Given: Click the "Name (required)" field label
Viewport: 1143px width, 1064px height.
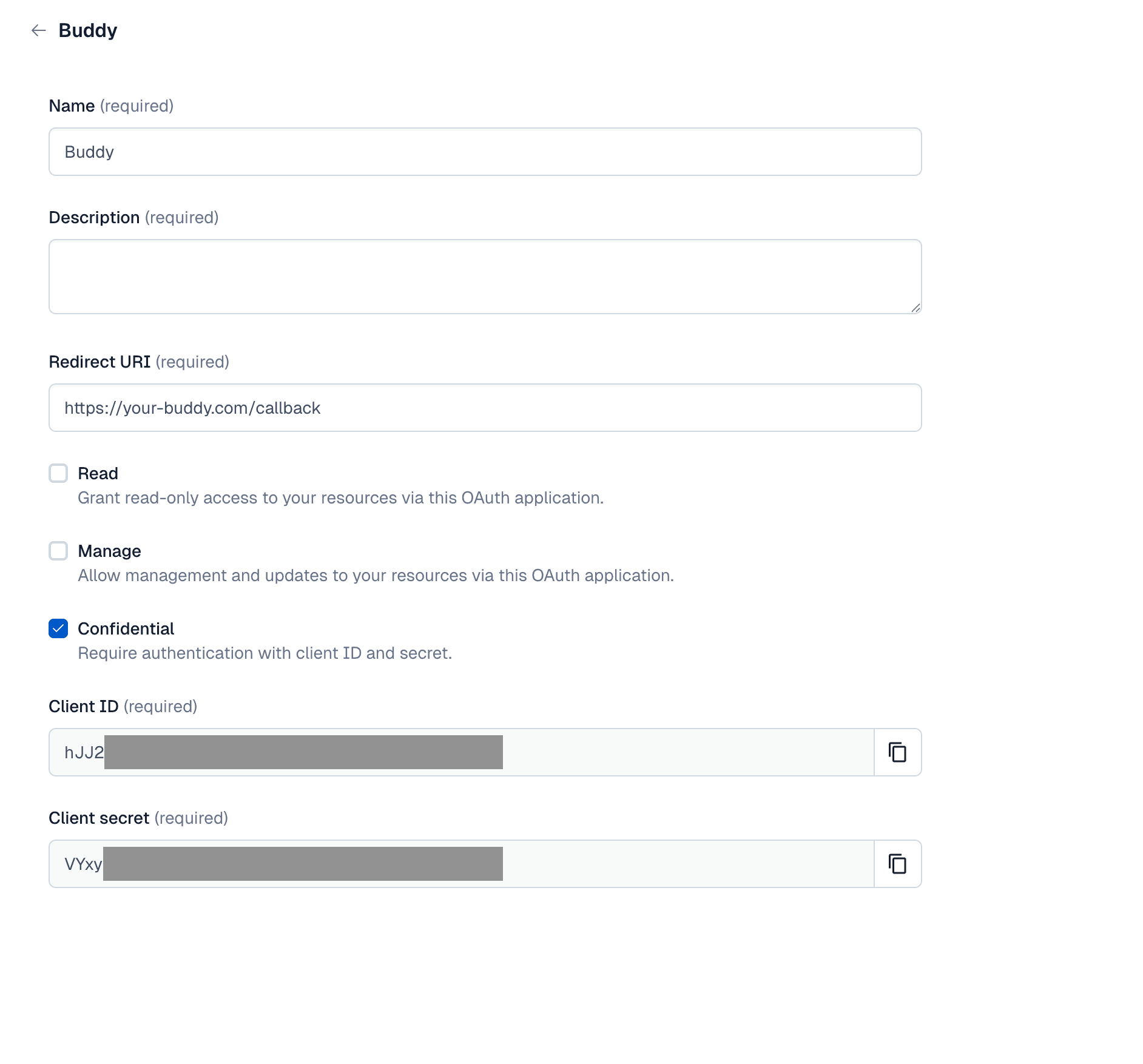Looking at the screenshot, I should pos(111,106).
